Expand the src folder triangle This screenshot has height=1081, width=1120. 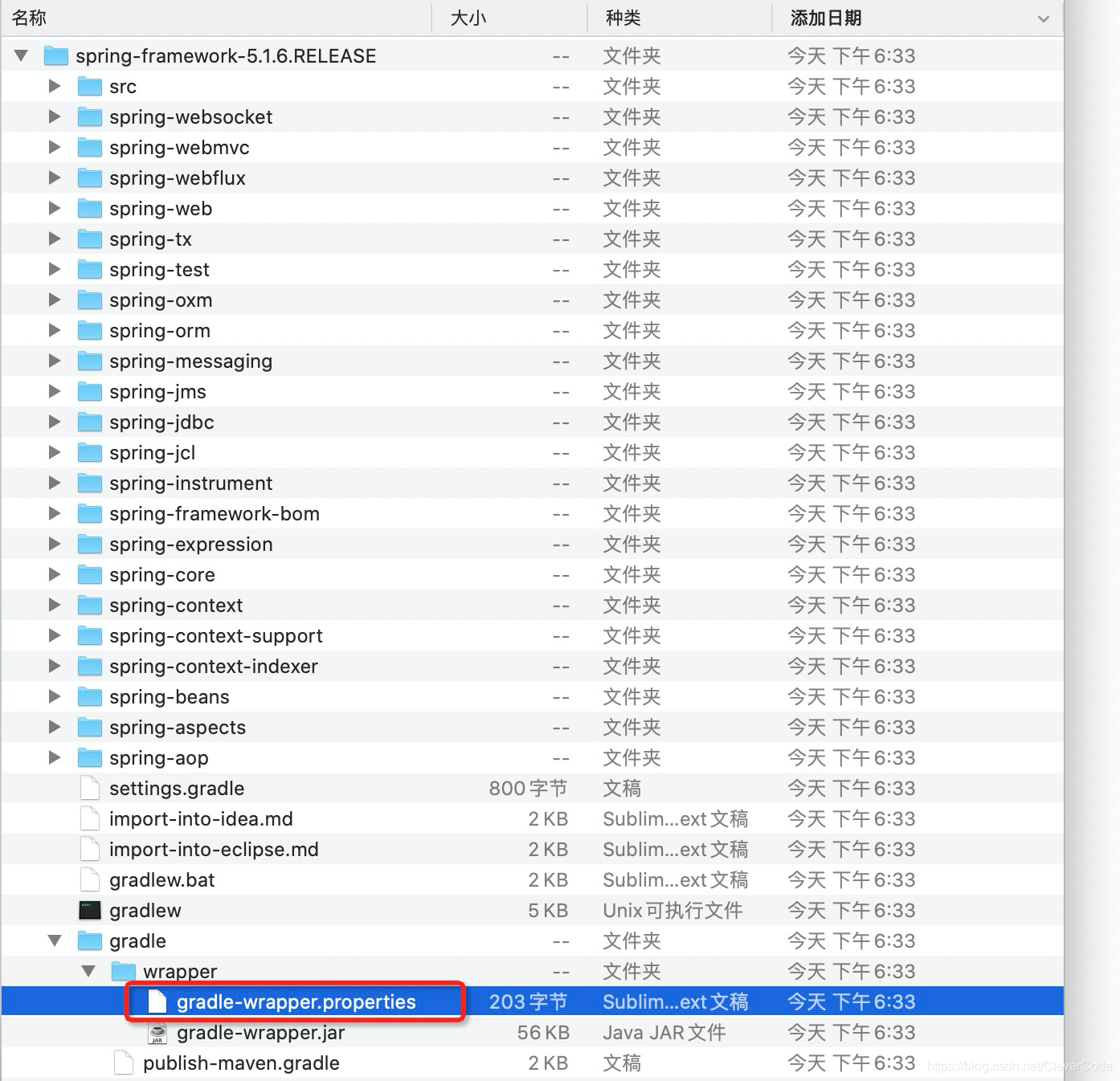(x=55, y=86)
